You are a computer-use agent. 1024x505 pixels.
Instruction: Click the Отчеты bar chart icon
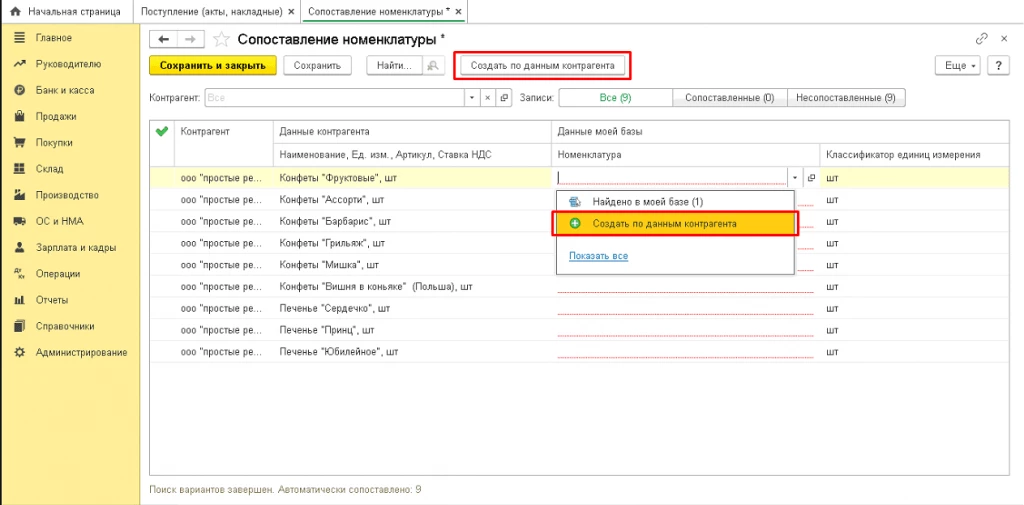point(20,300)
